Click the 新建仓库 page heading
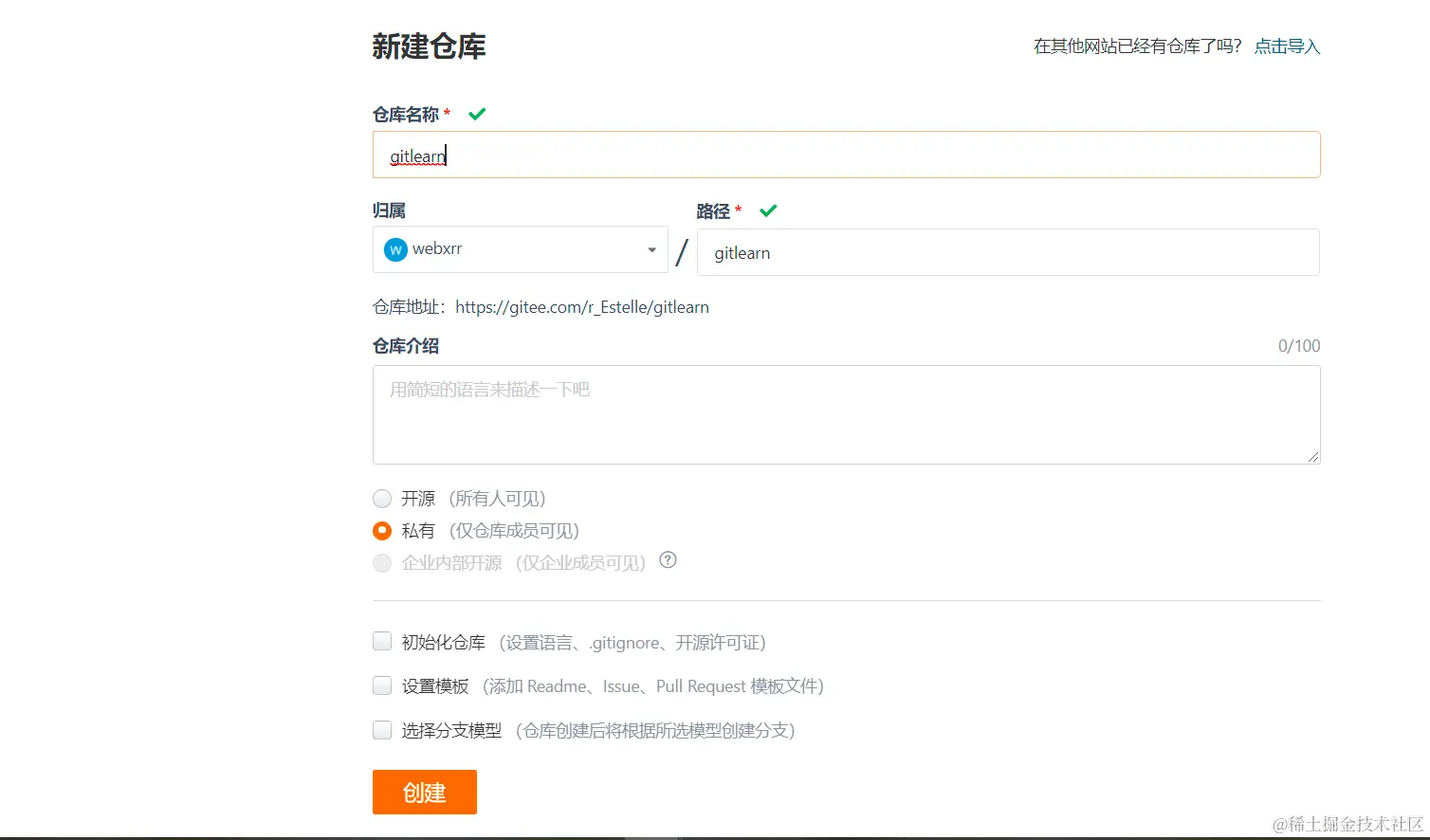This screenshot has height=840, width=1430. [429, 46]
